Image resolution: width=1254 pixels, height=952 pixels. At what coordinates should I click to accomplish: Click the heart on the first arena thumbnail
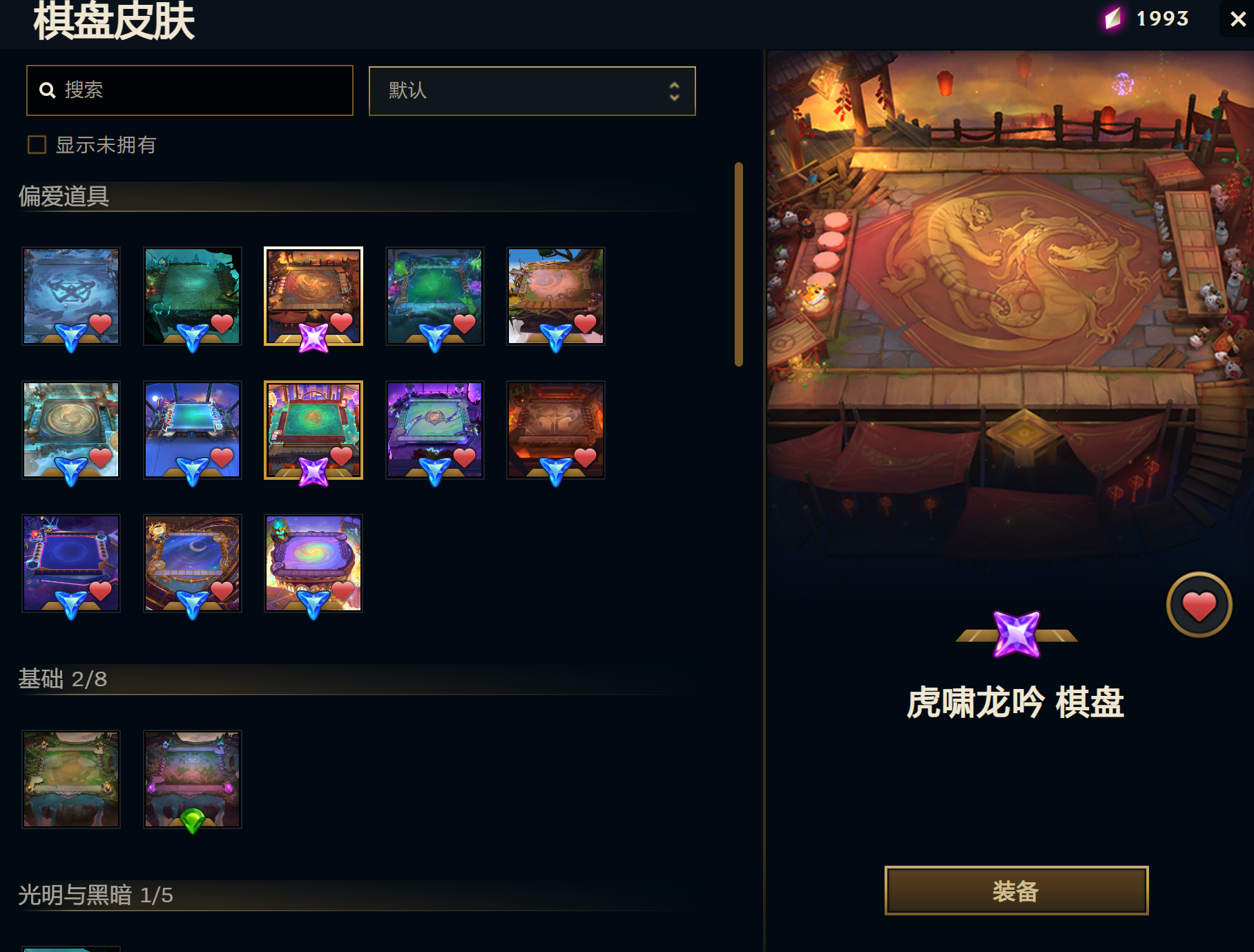[x=101, y=323]
